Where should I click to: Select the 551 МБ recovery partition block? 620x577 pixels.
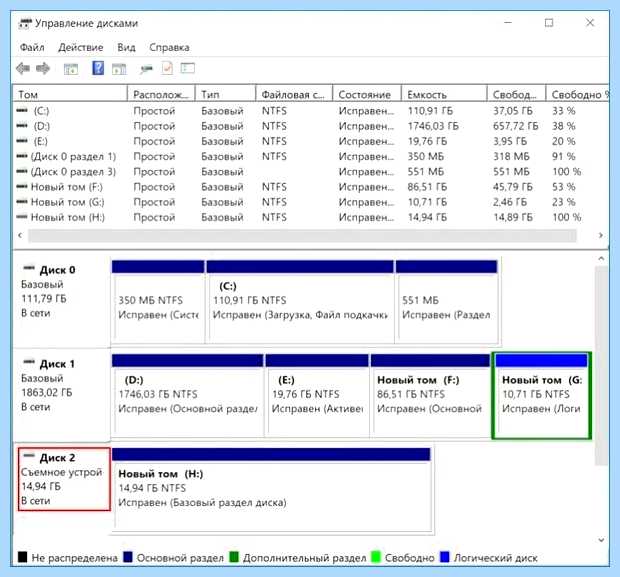pyautogui.click(x=447, y=302)
